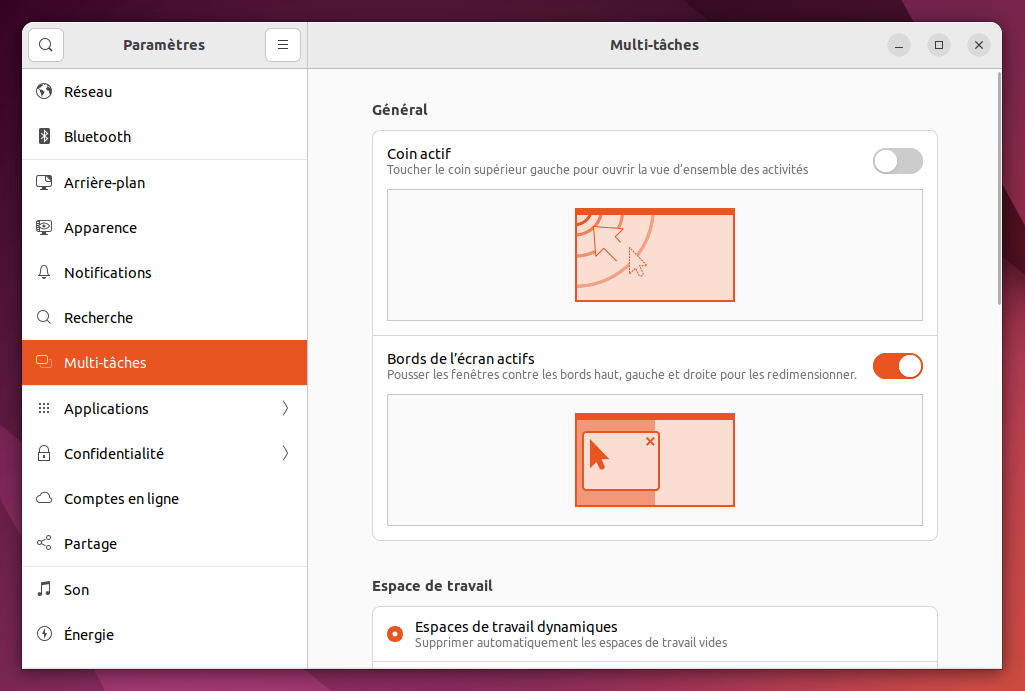The width and height of the screenshot is (1025, 691).
Task: Click the Réseau globe icon
Action: point(44,91)
